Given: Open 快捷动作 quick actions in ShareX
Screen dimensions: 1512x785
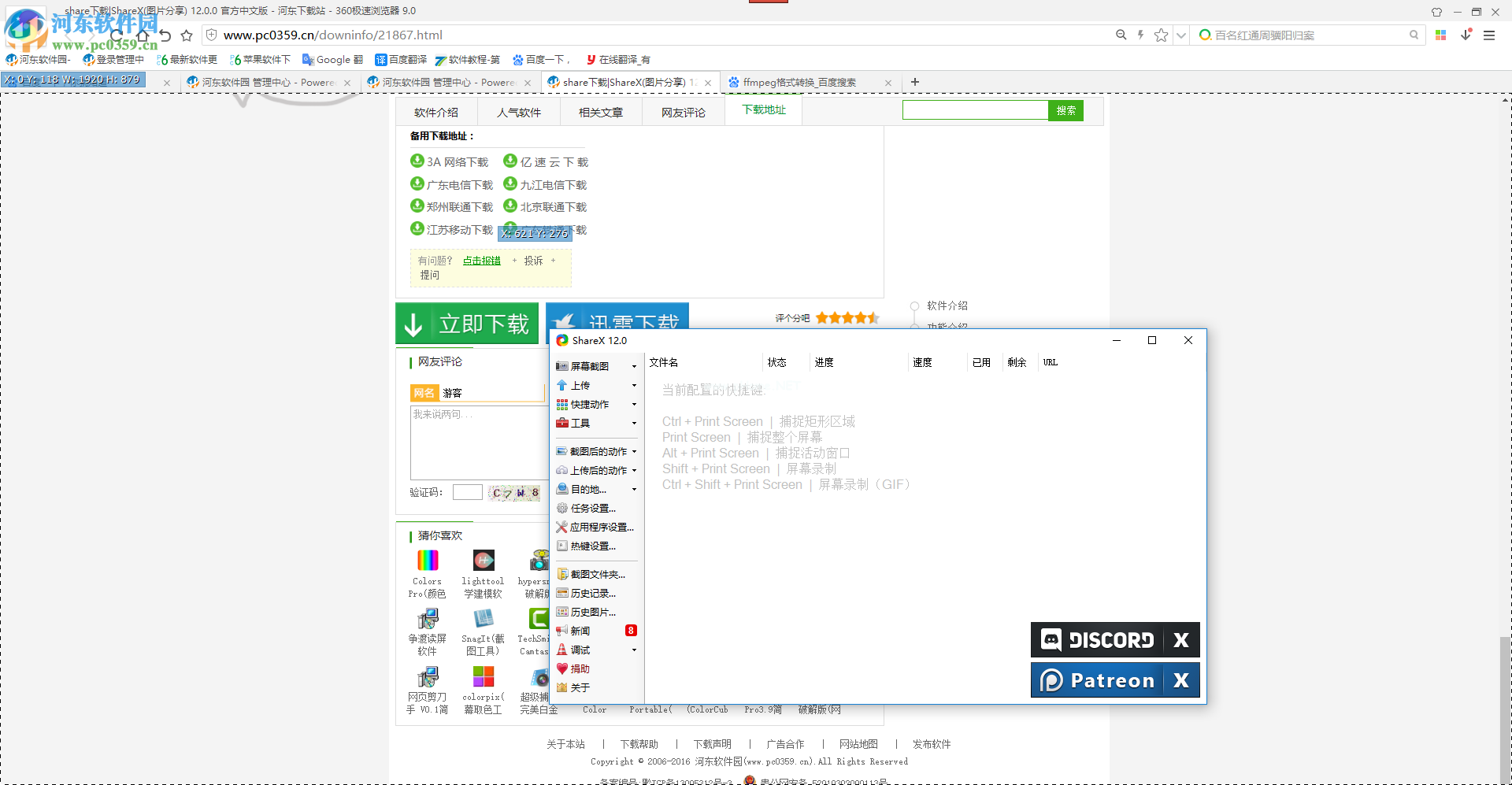Looking at the screenshot, I should point(595,404).
